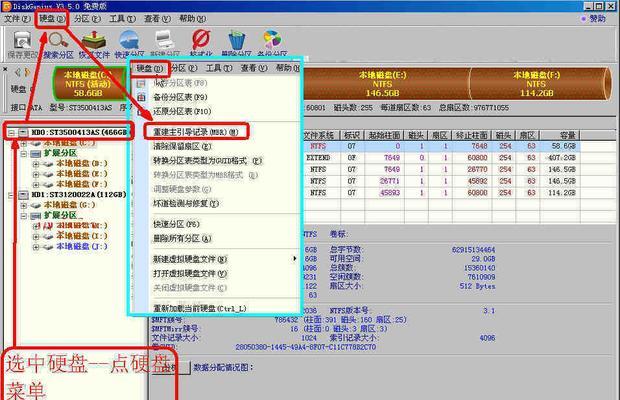Select the EXTEND row with 407.2GB capacity

(x=442, y=158)
